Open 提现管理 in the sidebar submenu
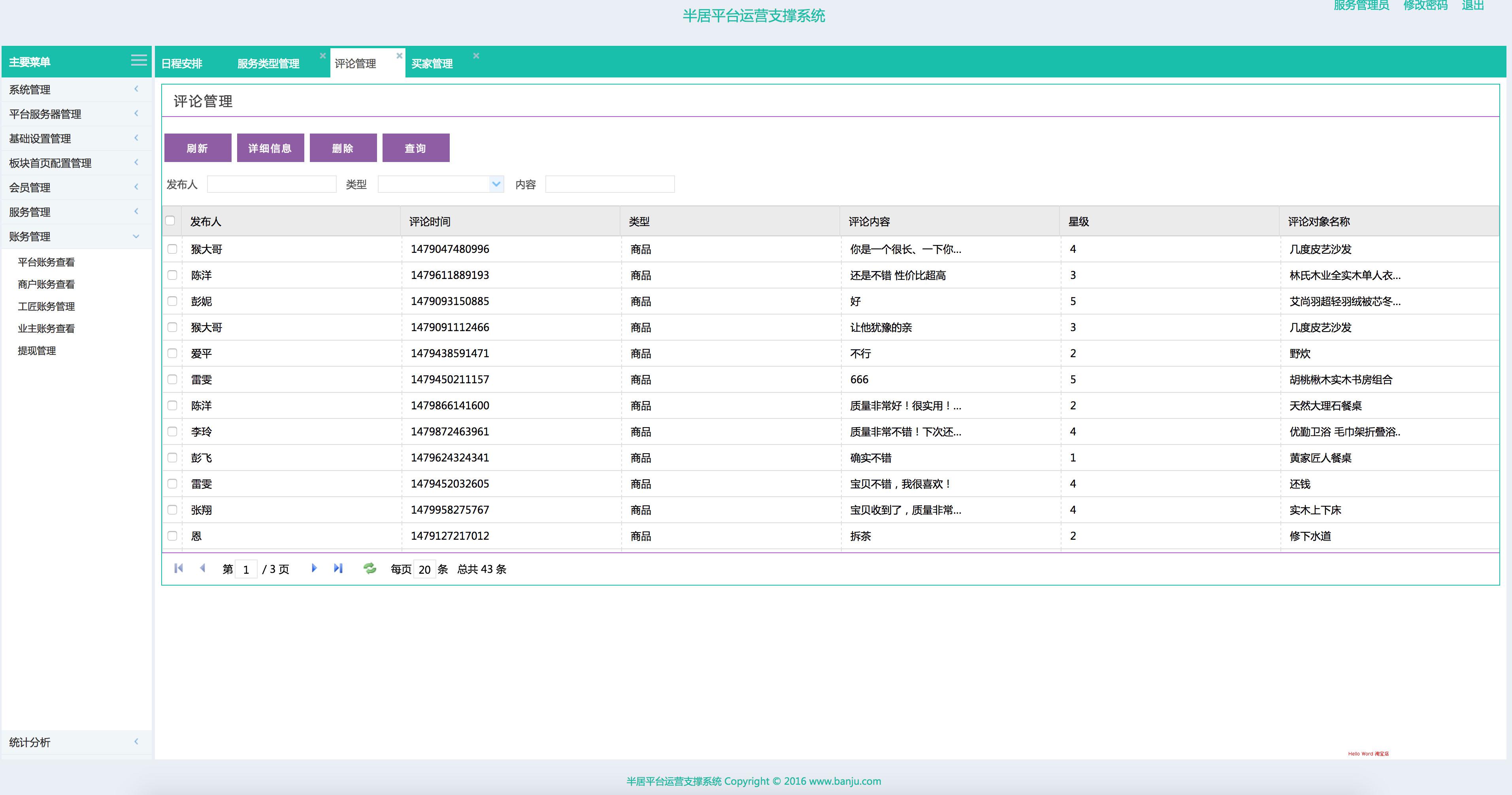The width and height of the screenshot is (1512, 795). 37,351
